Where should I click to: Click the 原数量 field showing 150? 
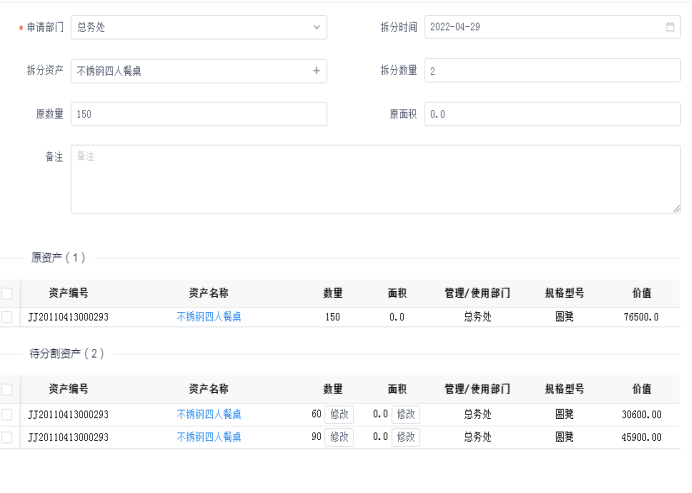[198, 114]
